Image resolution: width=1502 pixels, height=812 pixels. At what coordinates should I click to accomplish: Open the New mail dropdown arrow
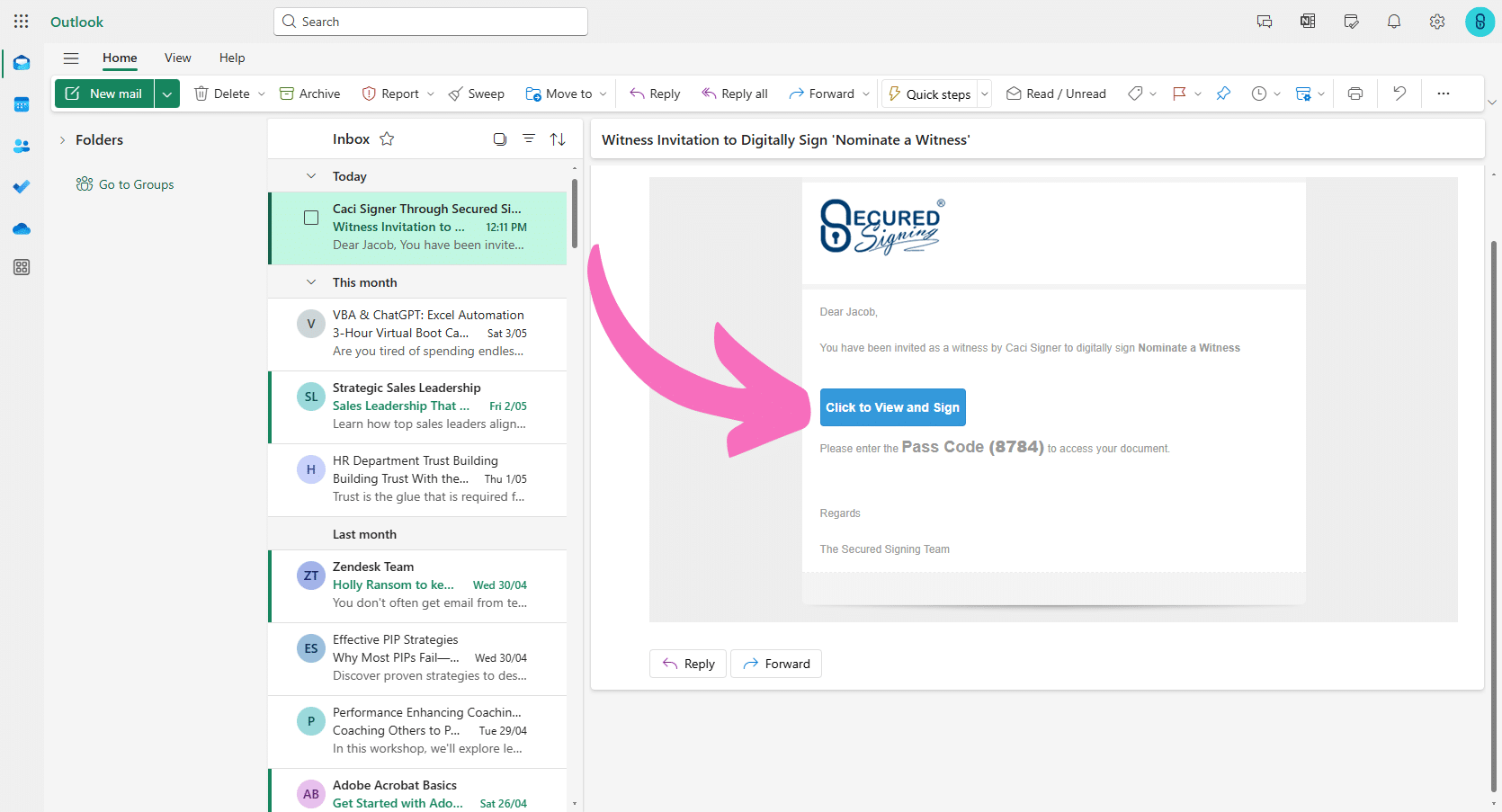[x=167, y=94]
